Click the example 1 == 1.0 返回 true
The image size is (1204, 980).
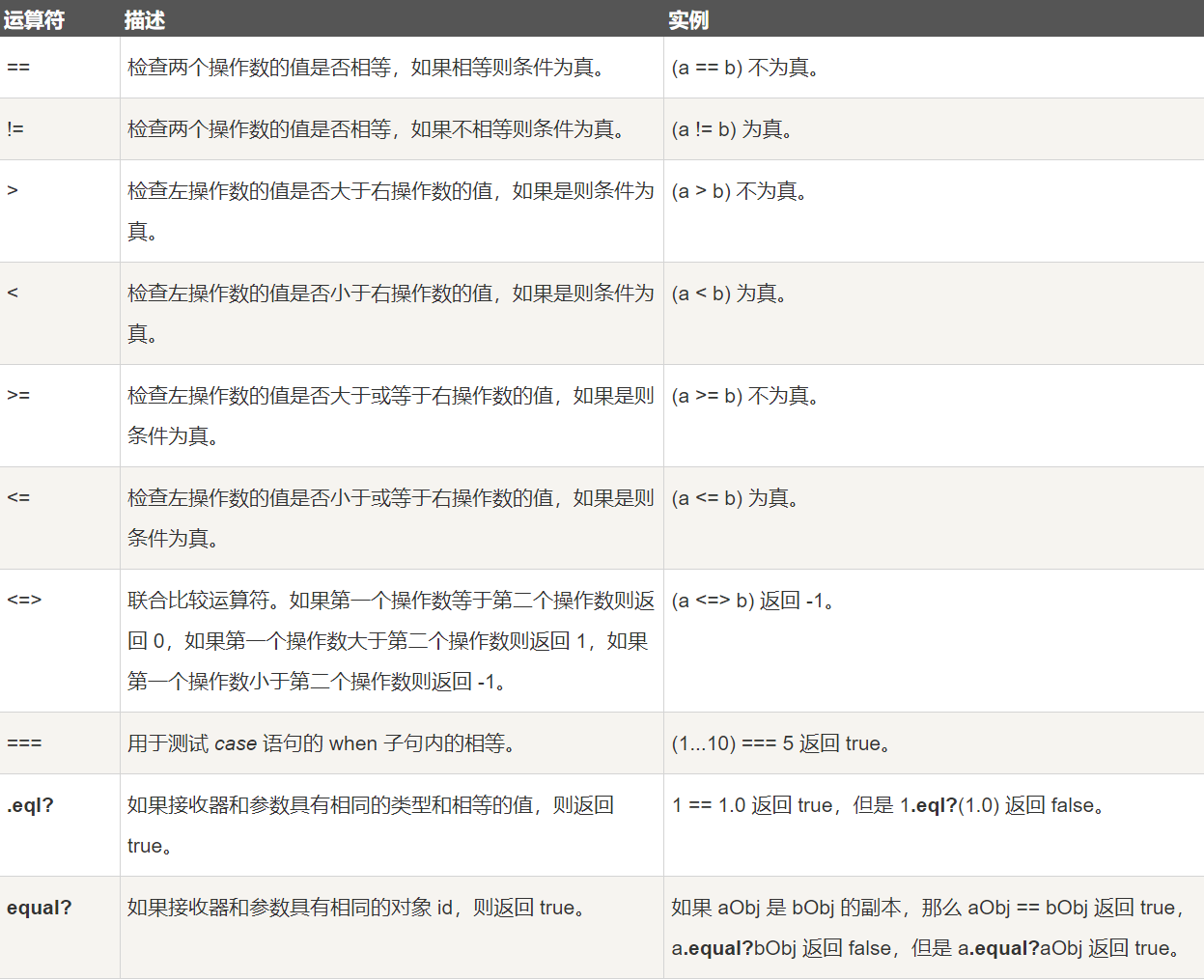[x=751, y=805]
